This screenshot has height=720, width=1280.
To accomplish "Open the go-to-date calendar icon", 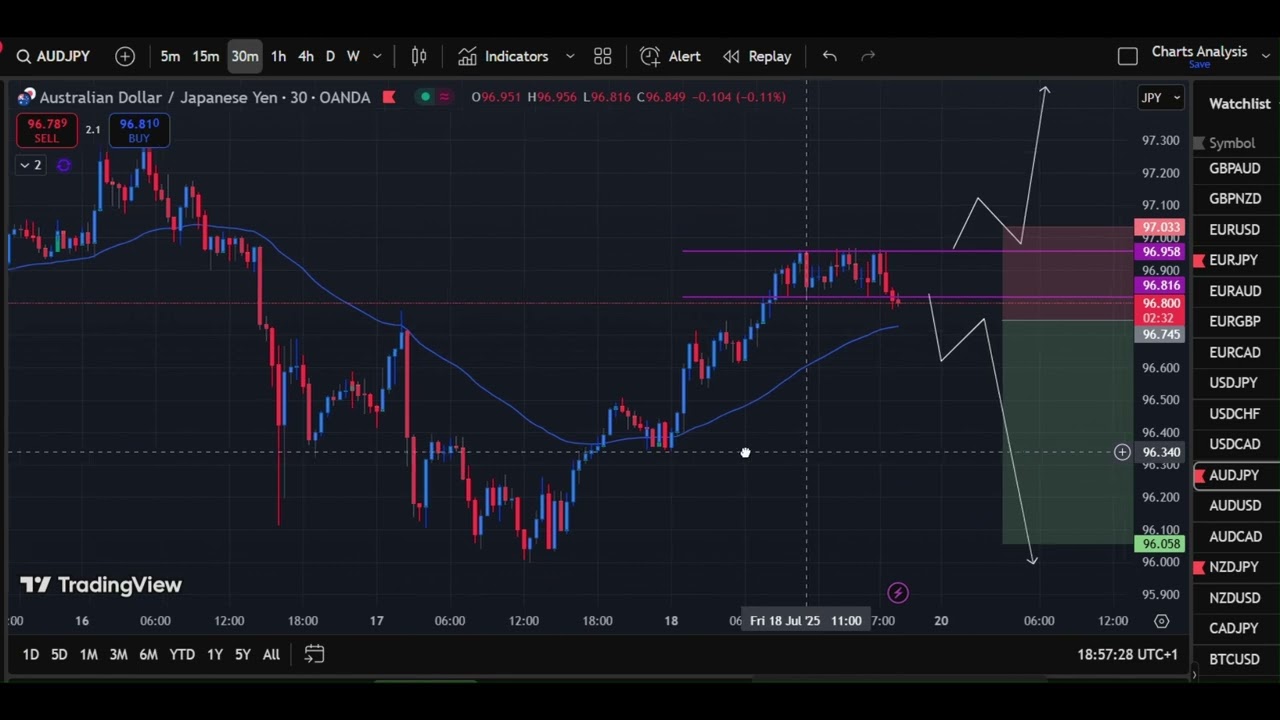I will 314,654.
